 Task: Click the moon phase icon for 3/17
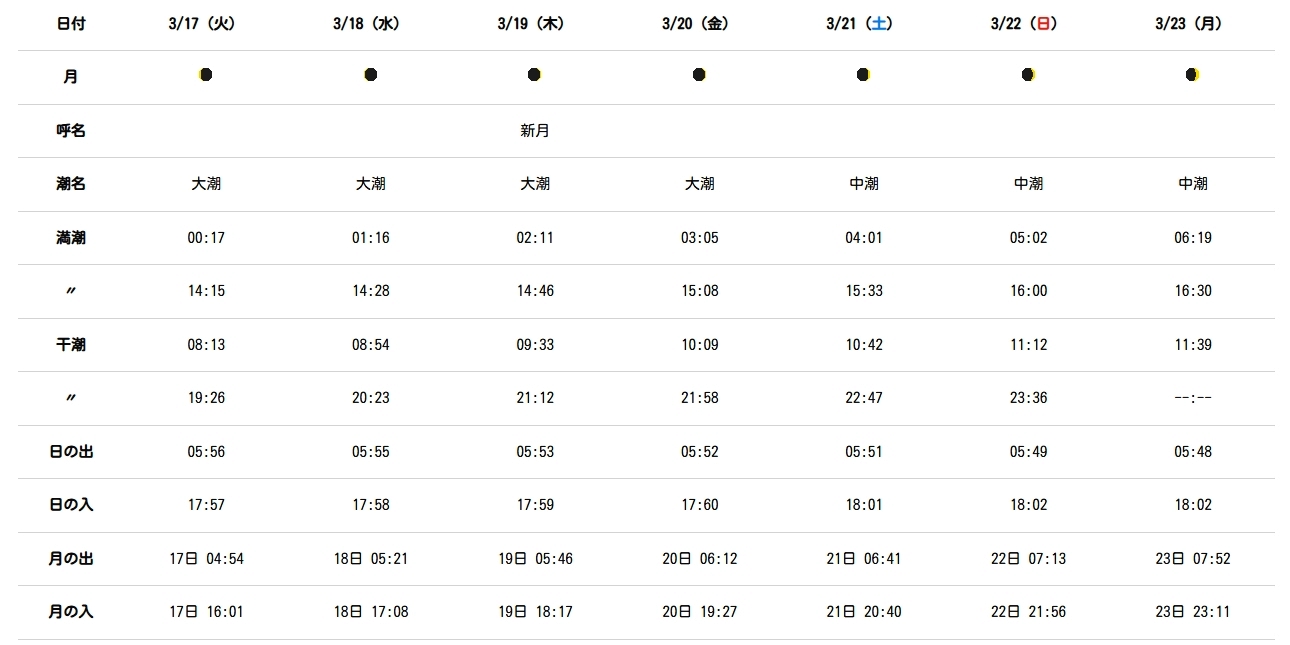(206, 75)
